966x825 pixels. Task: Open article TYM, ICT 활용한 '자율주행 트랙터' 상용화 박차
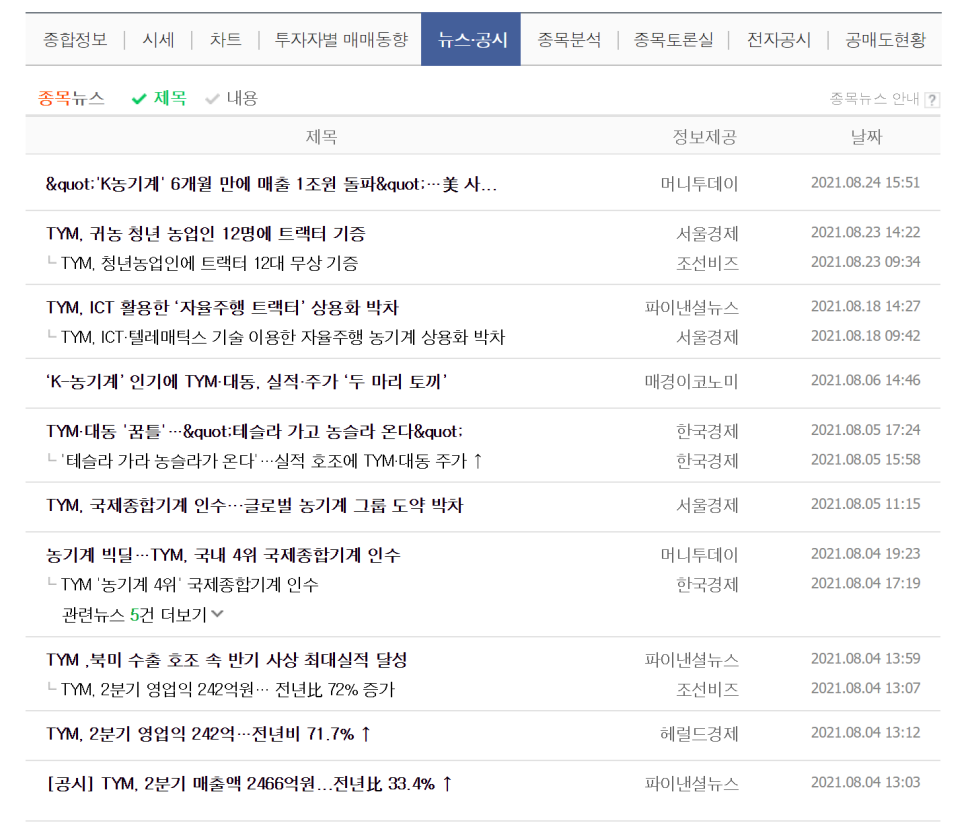point(222,307)
